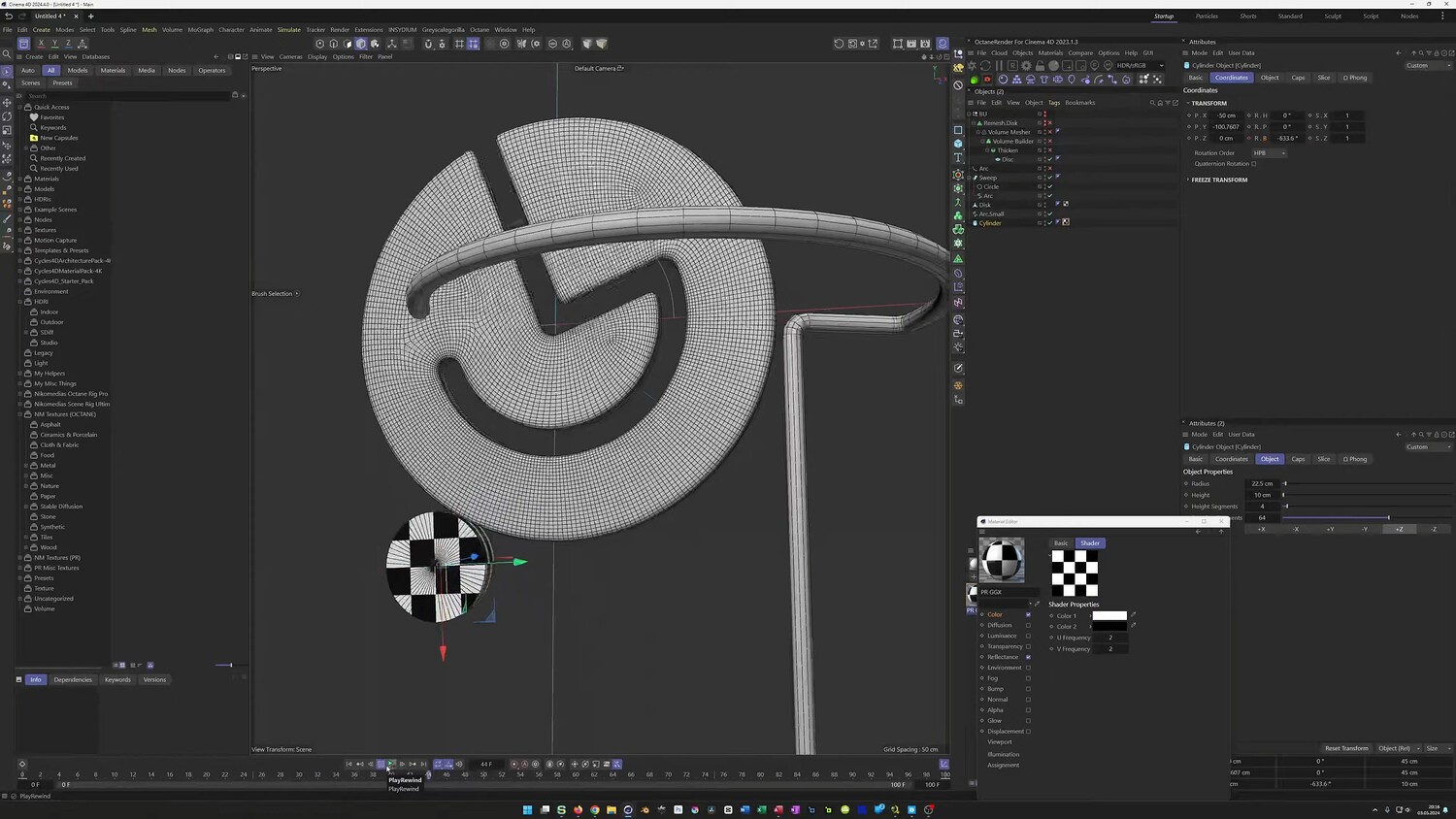Disable the Reflectance channel checkbox
1456x819 pixels.
[1028, 657]
